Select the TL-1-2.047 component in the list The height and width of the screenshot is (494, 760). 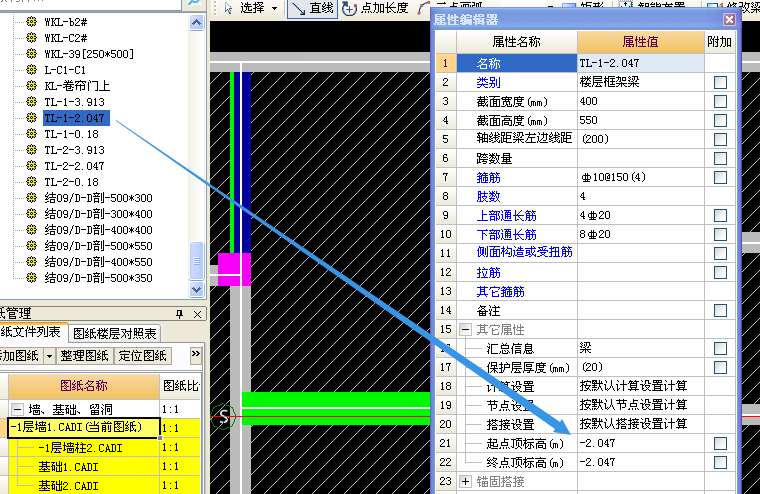(x=76, y=118)
